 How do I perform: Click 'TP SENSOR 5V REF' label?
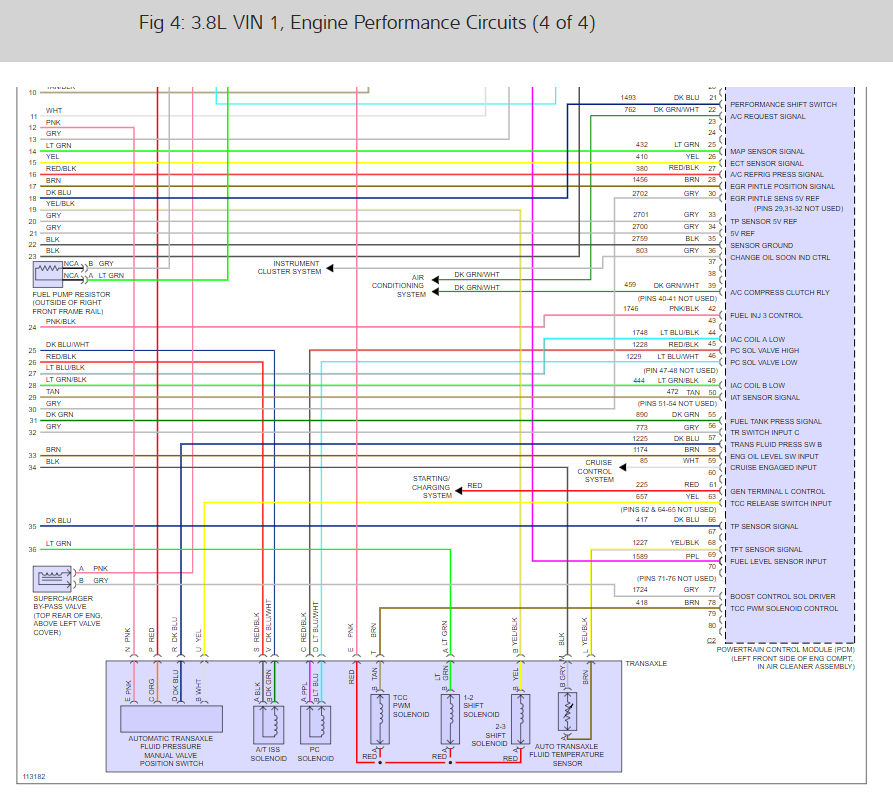764,221
